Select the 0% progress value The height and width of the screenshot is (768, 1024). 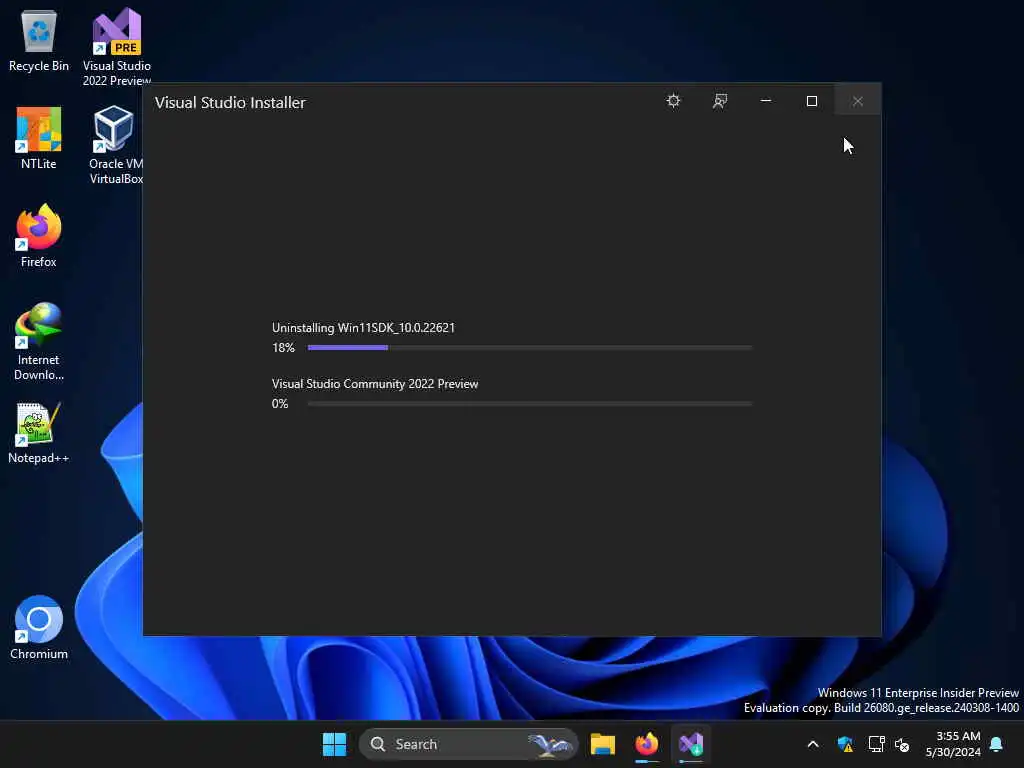(x=280, y=404)
